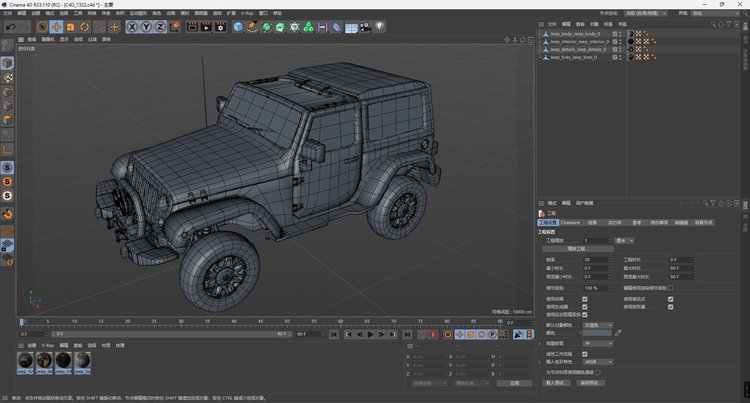The image size is (750, 403).
Task: Add a Light bulb object
Action: [379, 27]
